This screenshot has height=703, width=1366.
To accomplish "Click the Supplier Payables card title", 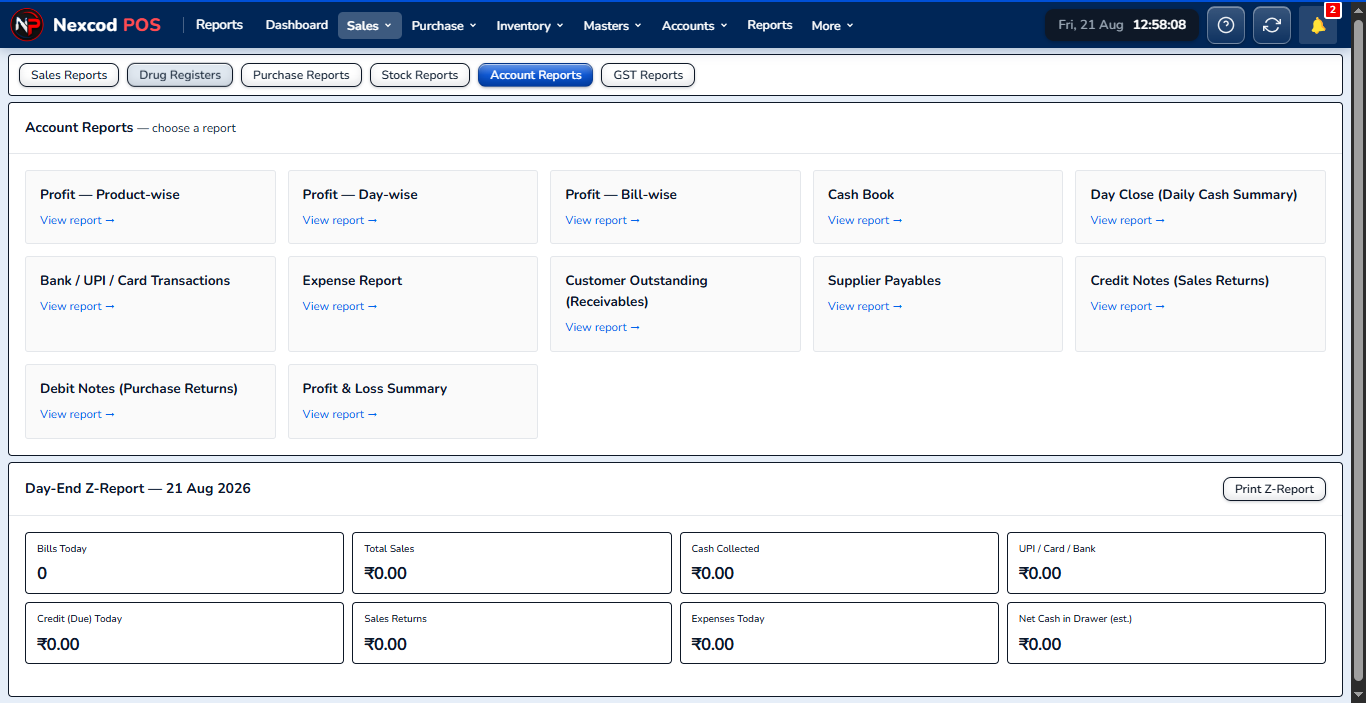I will point(884,280).
